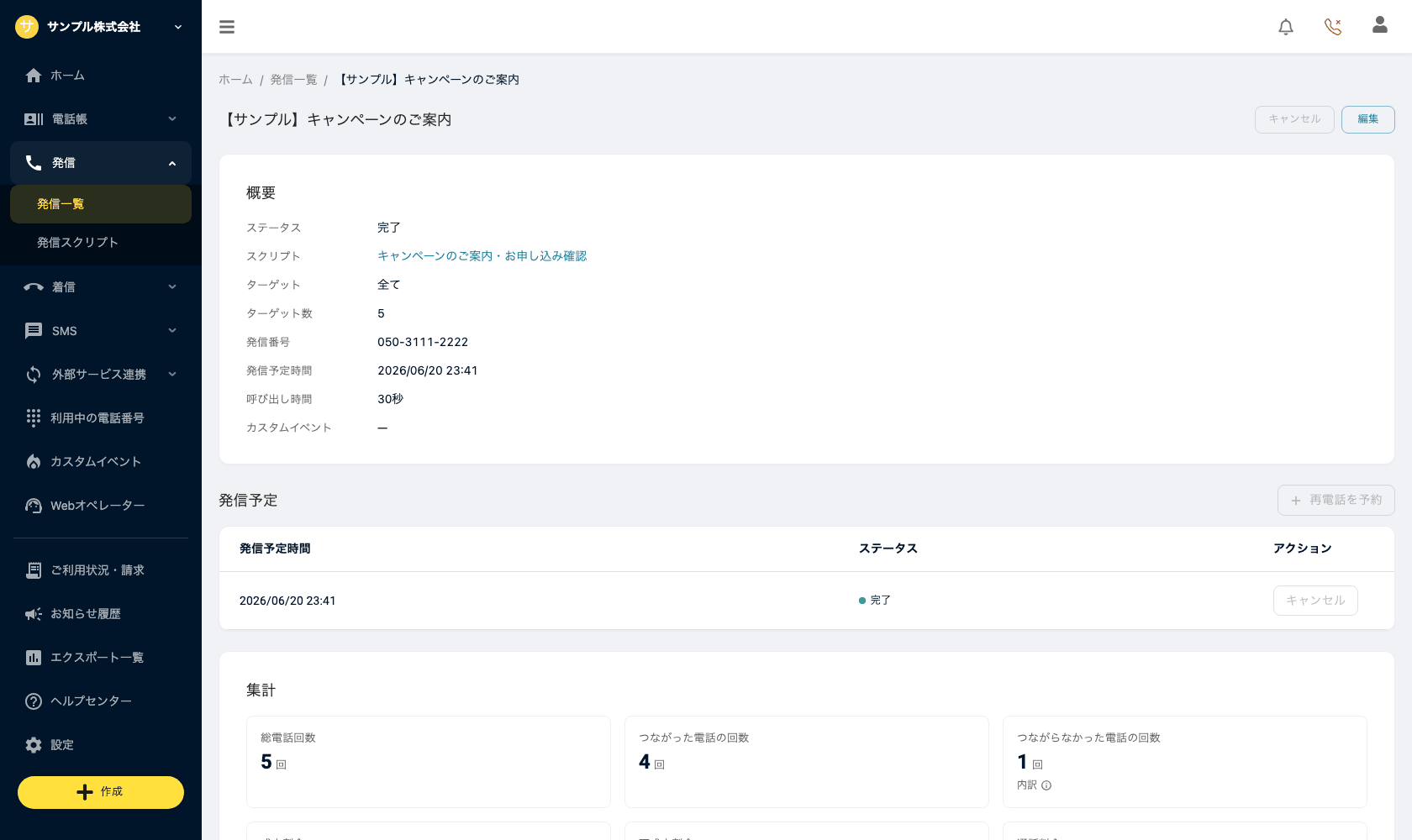Viewport: 1412px width, 840px height.
Task: Open the キャンペーンのご案内・お申し込み確認 script link
Action: (x=482, y=256)
